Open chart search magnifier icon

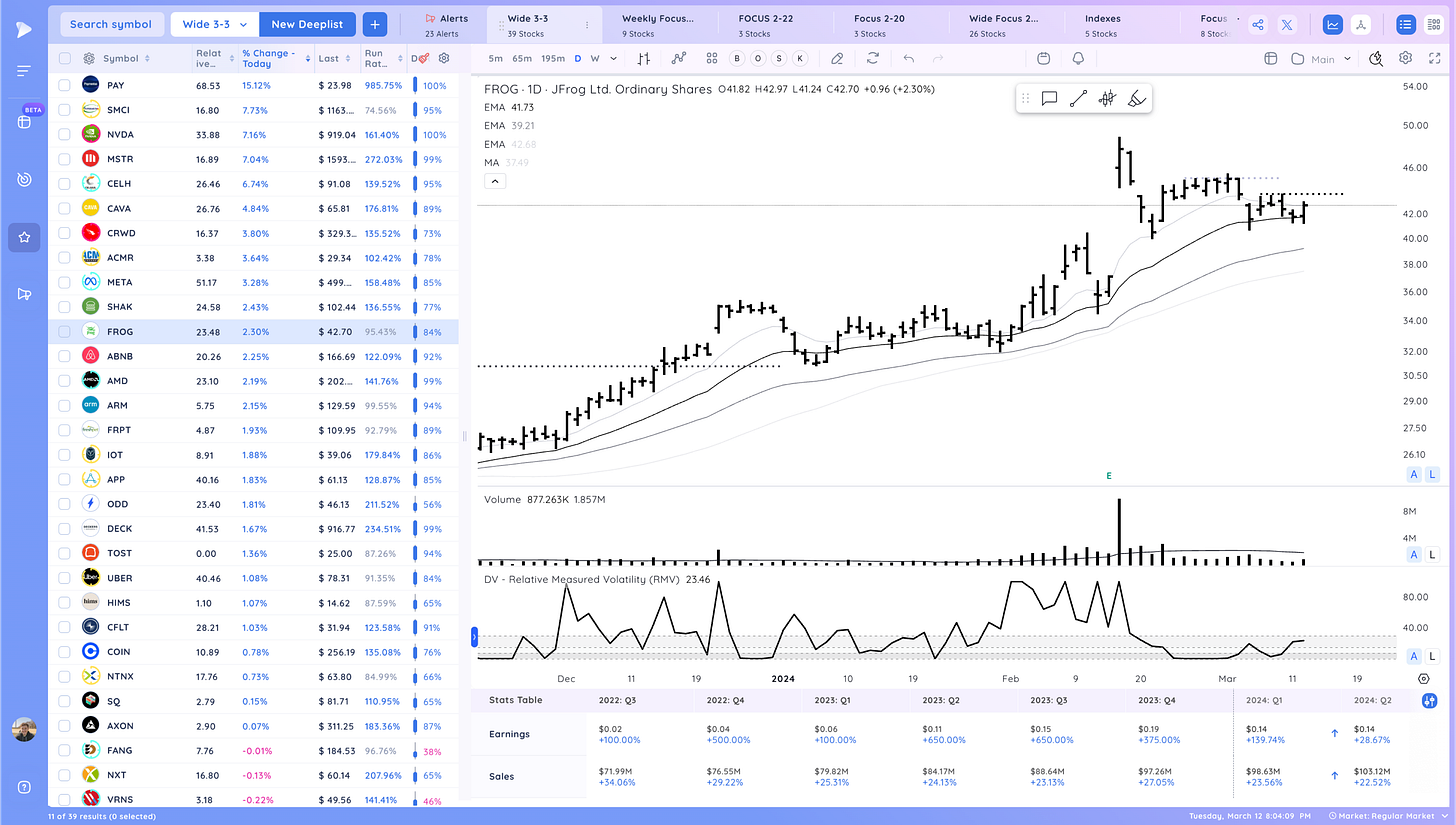(1376, 58)
